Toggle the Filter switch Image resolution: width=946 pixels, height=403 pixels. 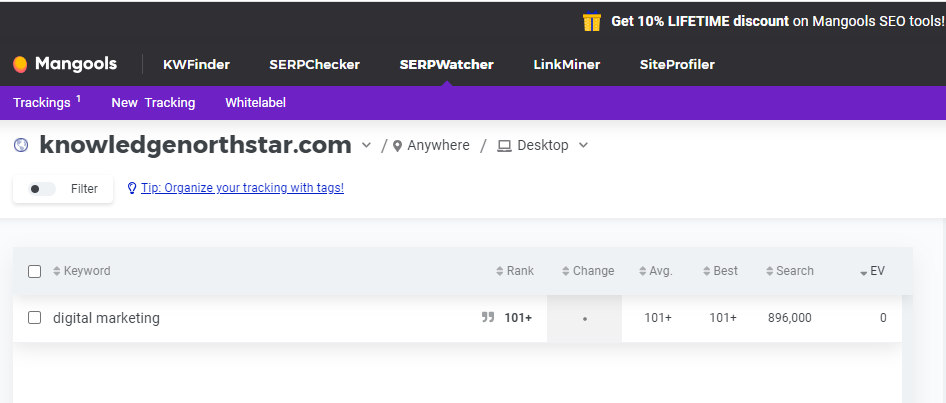click(x=42, y=189)
